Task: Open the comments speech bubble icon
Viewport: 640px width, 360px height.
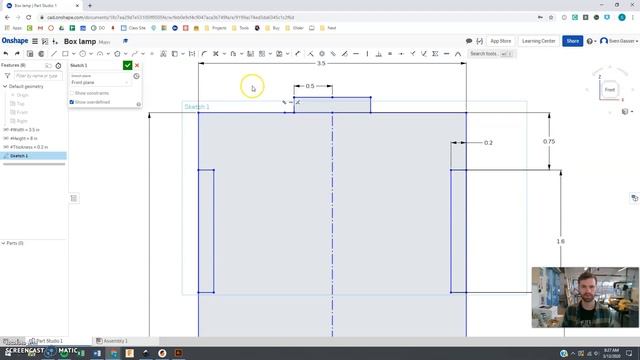Action: (469, 41)
